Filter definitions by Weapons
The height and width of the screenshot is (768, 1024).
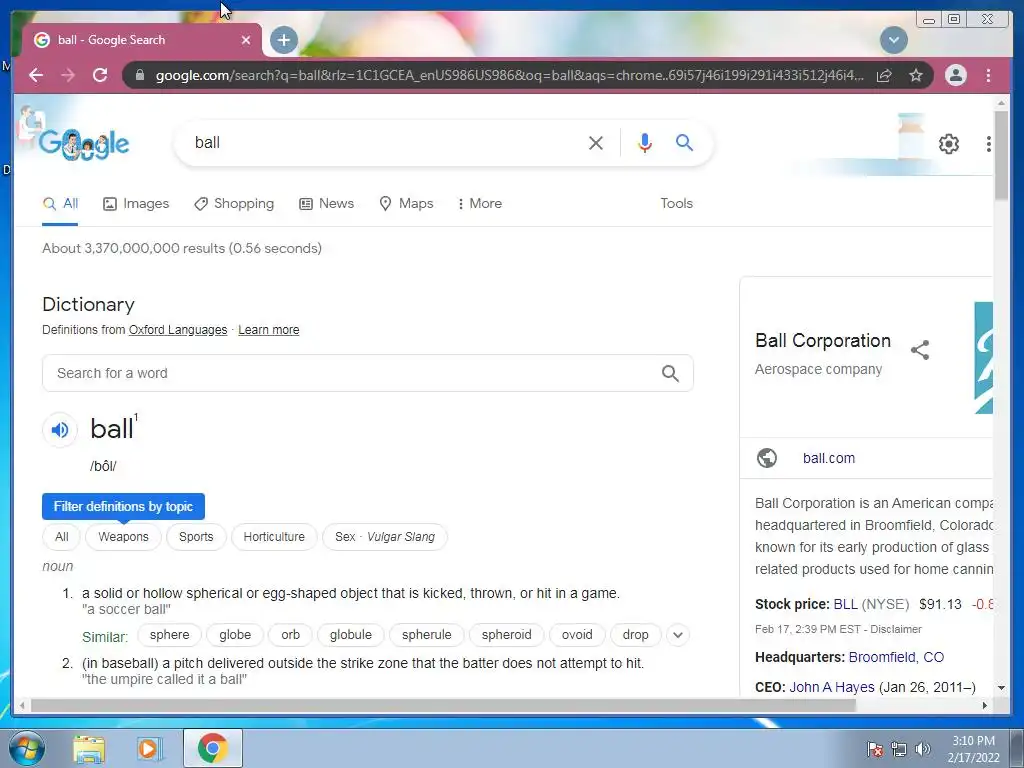tap(123, 537)
